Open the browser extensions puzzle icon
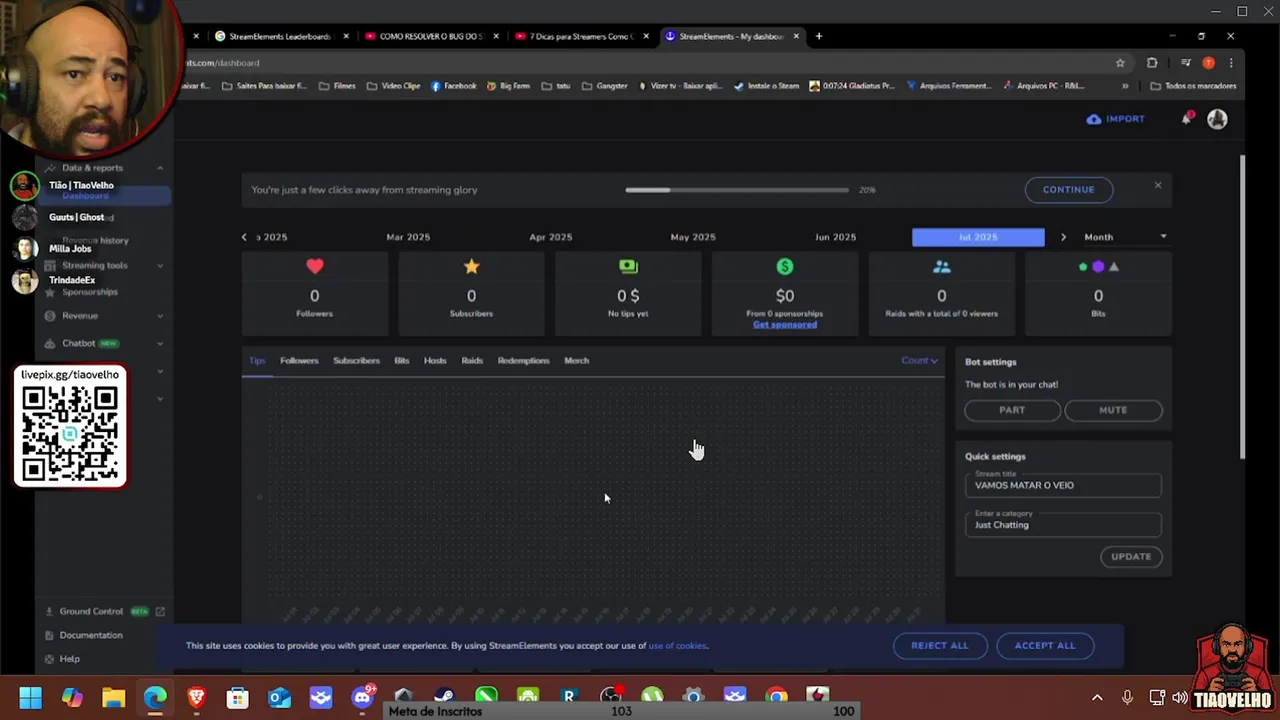The width and height of the screenshot is (1280, 720). coord(1152,62)
